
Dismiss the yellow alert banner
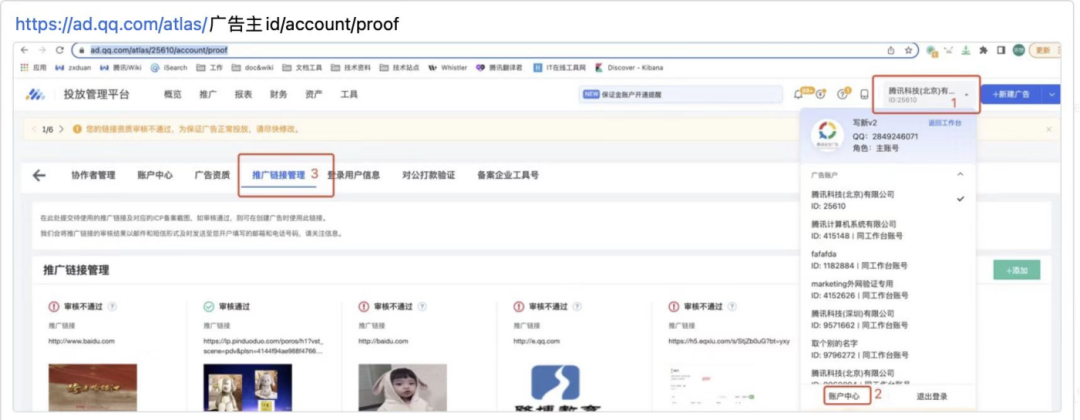[x=1048, y=129]
